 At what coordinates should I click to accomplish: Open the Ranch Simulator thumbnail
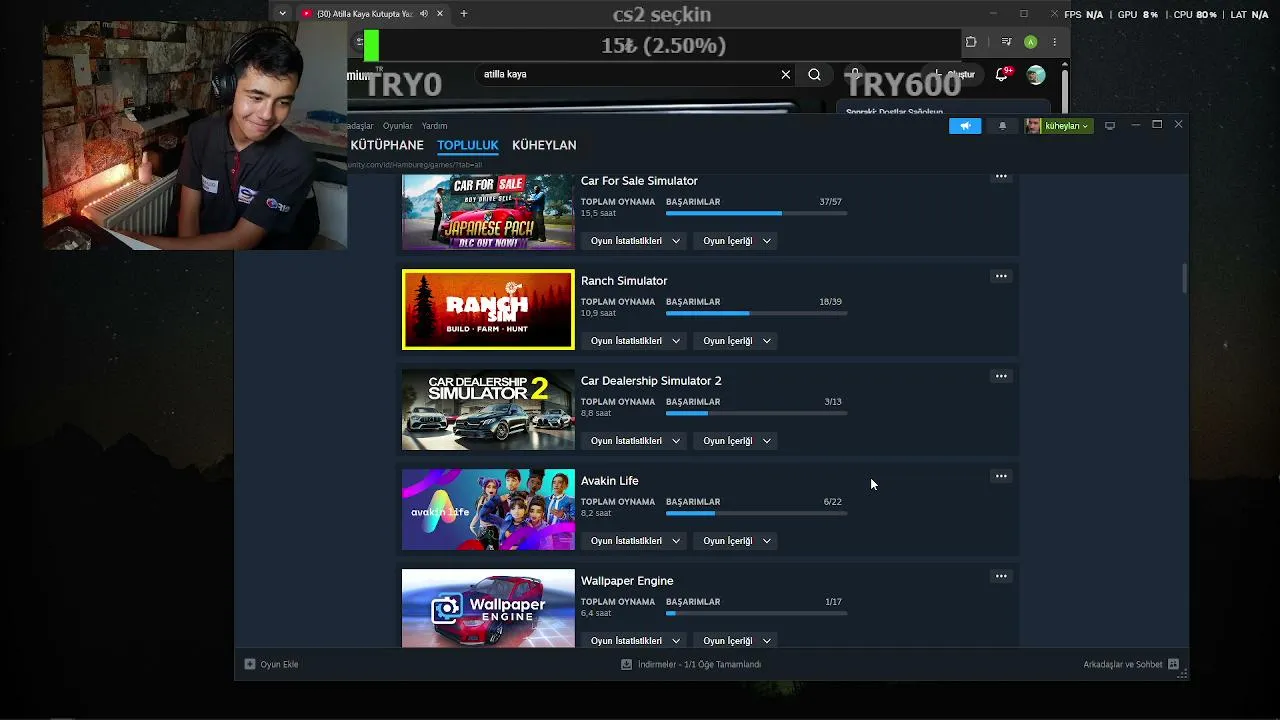(x=488, y=310)
